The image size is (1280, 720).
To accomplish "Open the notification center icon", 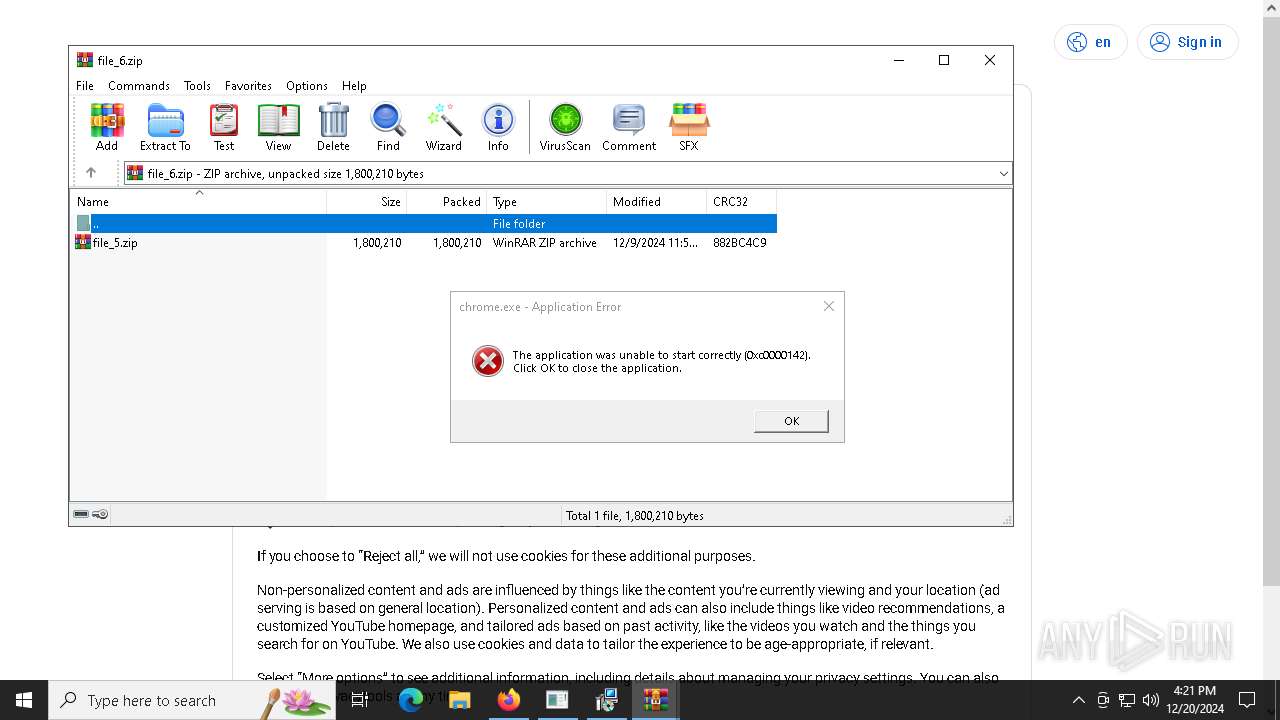I will point(1247,700).
